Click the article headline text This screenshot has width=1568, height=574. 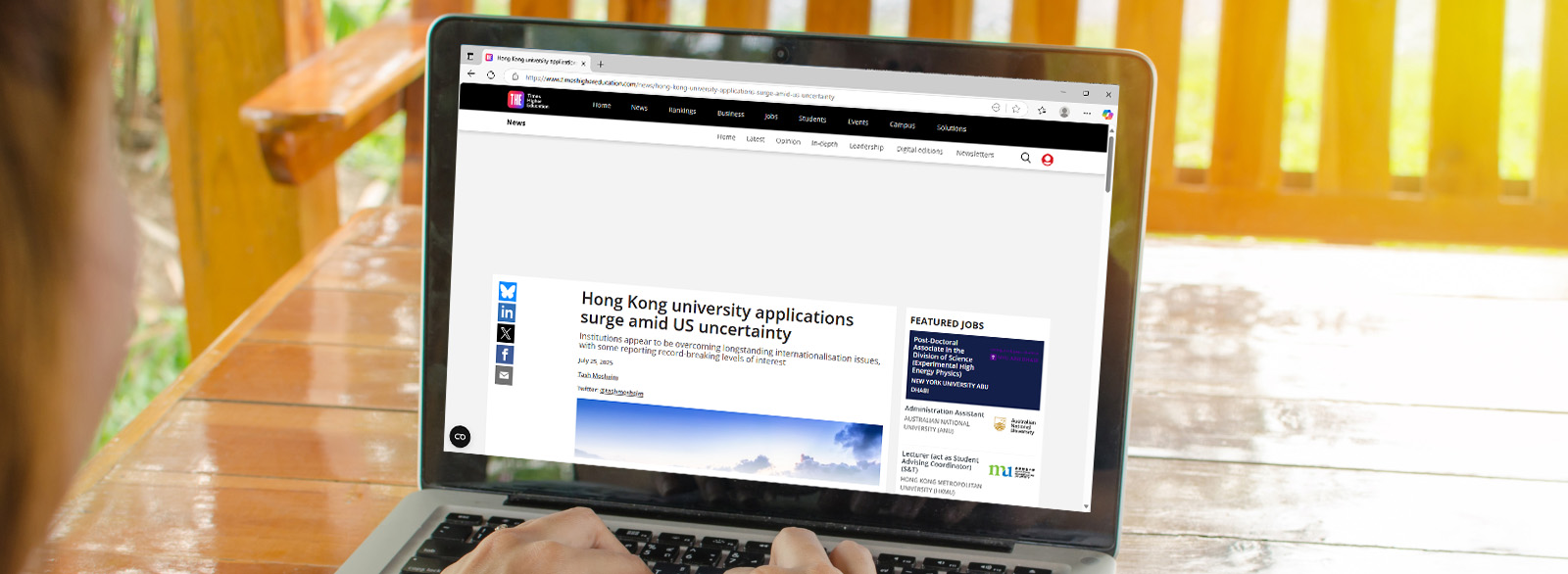[716, 315]
